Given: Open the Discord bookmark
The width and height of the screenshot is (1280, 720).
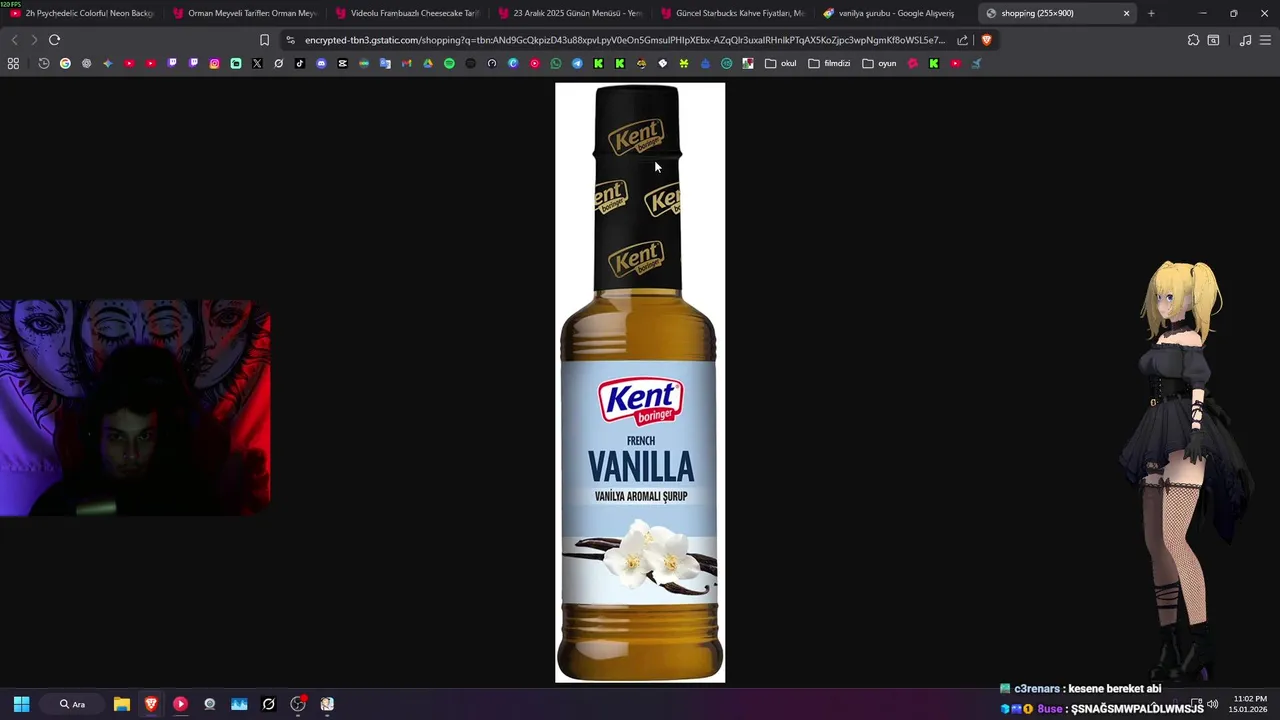Looking at the screenshot, I should 321,63.
